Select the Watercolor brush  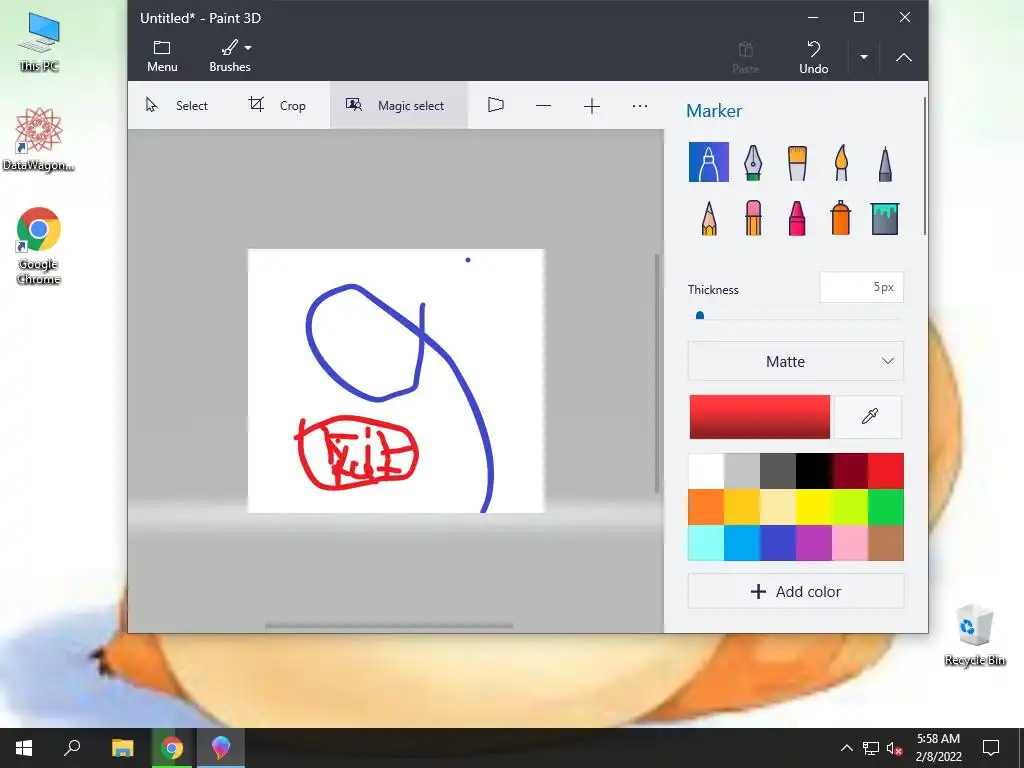coord(841,162)
